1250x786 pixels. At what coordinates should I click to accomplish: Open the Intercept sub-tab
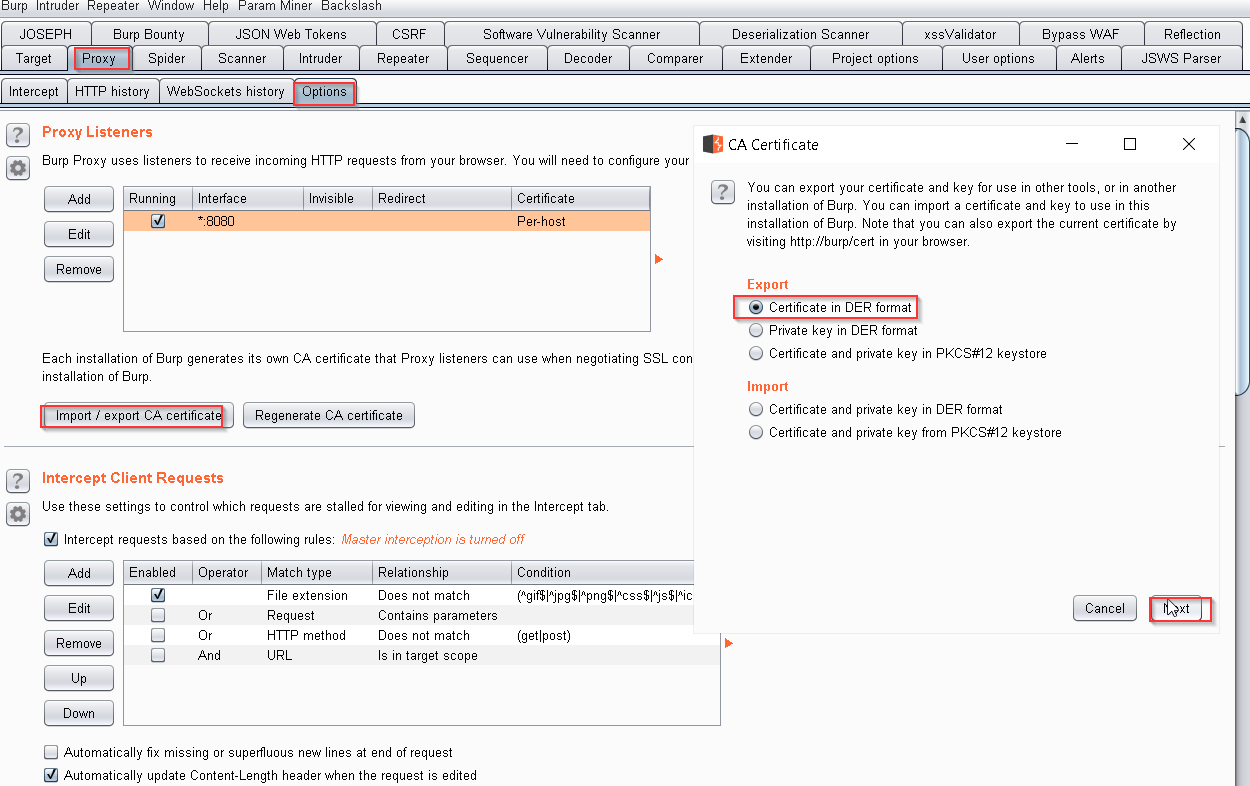pyautogui.click(x=34, y=91)
